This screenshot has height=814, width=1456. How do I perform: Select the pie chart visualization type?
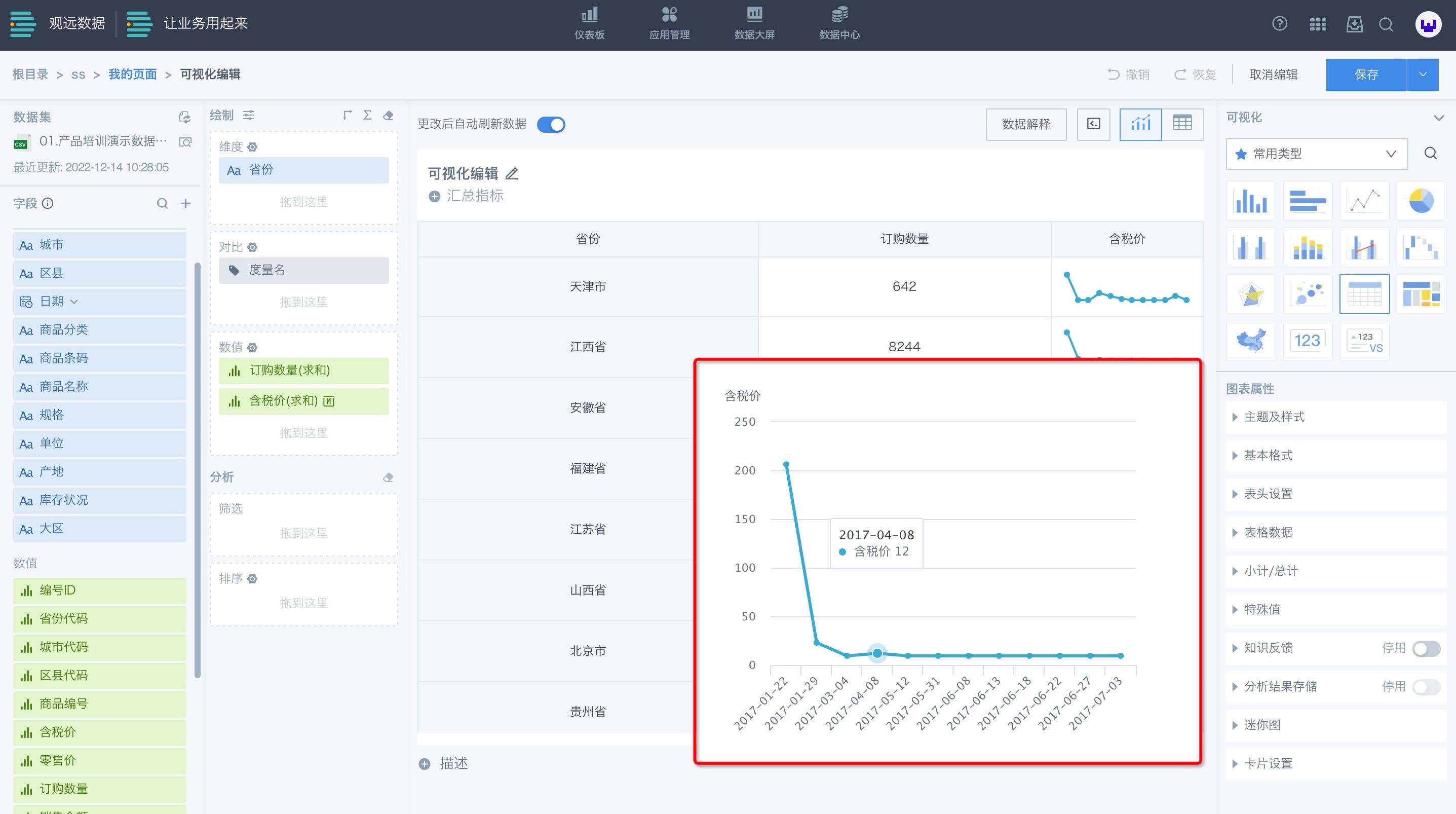point(1421,201)
